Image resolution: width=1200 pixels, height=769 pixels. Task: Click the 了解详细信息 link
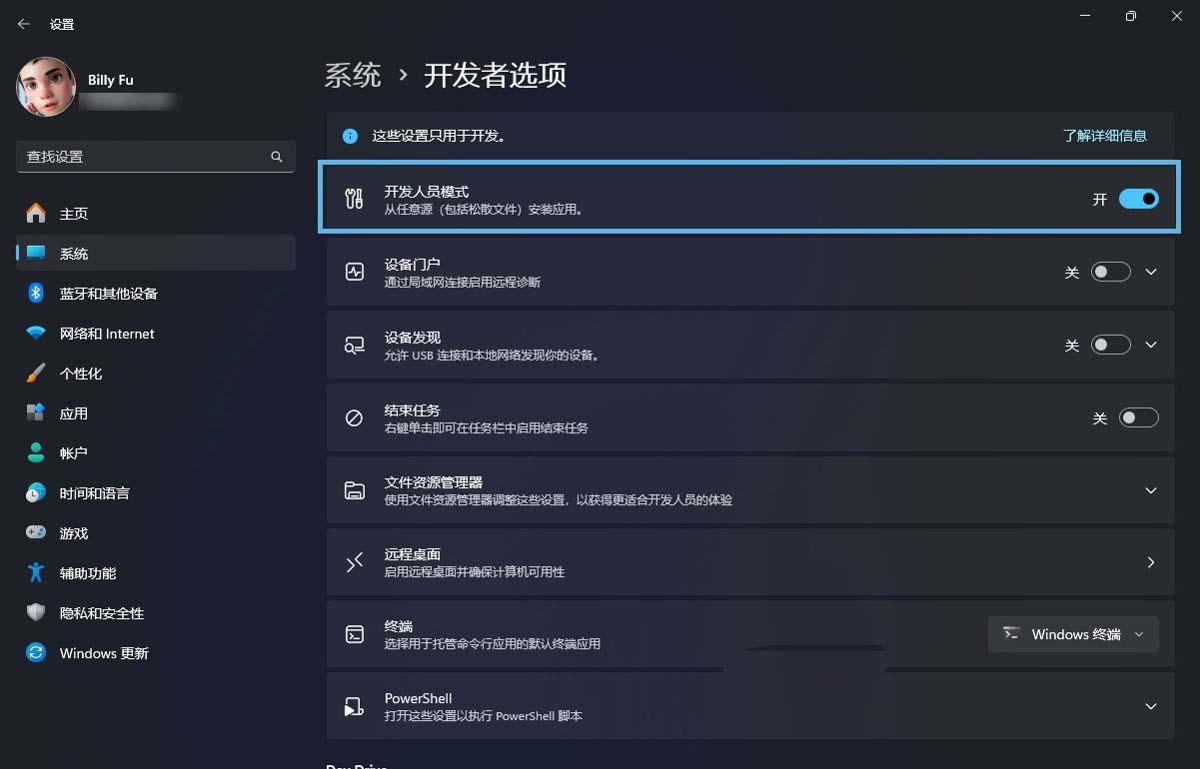[x=1105, y=136]
